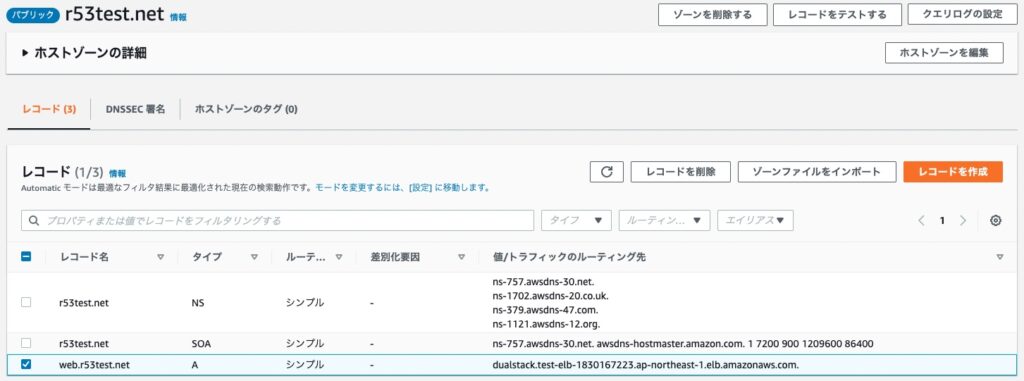This screenshot has width=1024, height=381.
Task: Sort by 差別化要因 column arrow
Action: (462, 257)
